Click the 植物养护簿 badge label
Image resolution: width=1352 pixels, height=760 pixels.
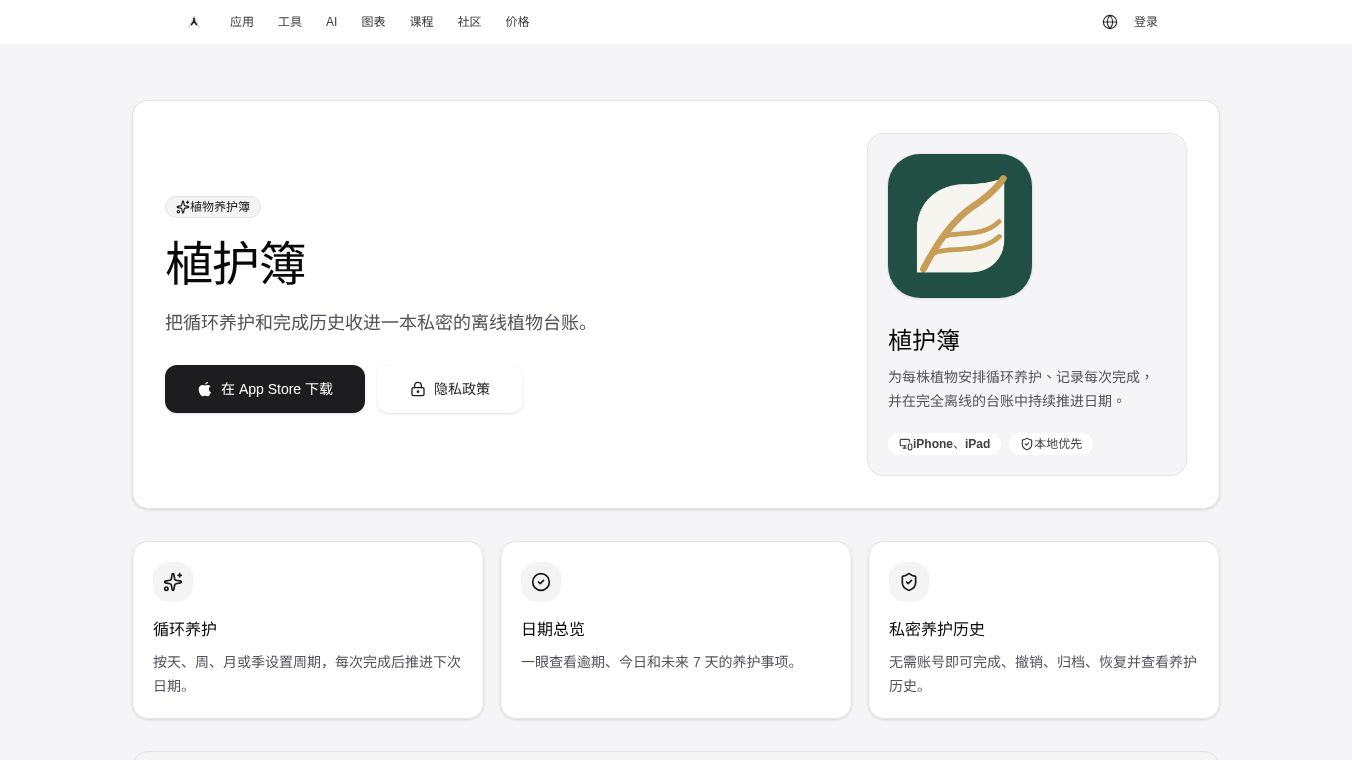click(x=220, y=207)
